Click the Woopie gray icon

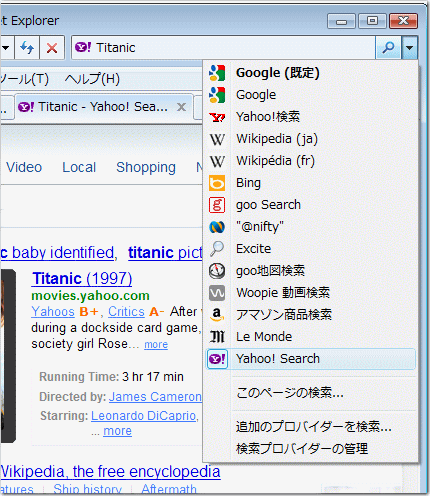[217, 293]
